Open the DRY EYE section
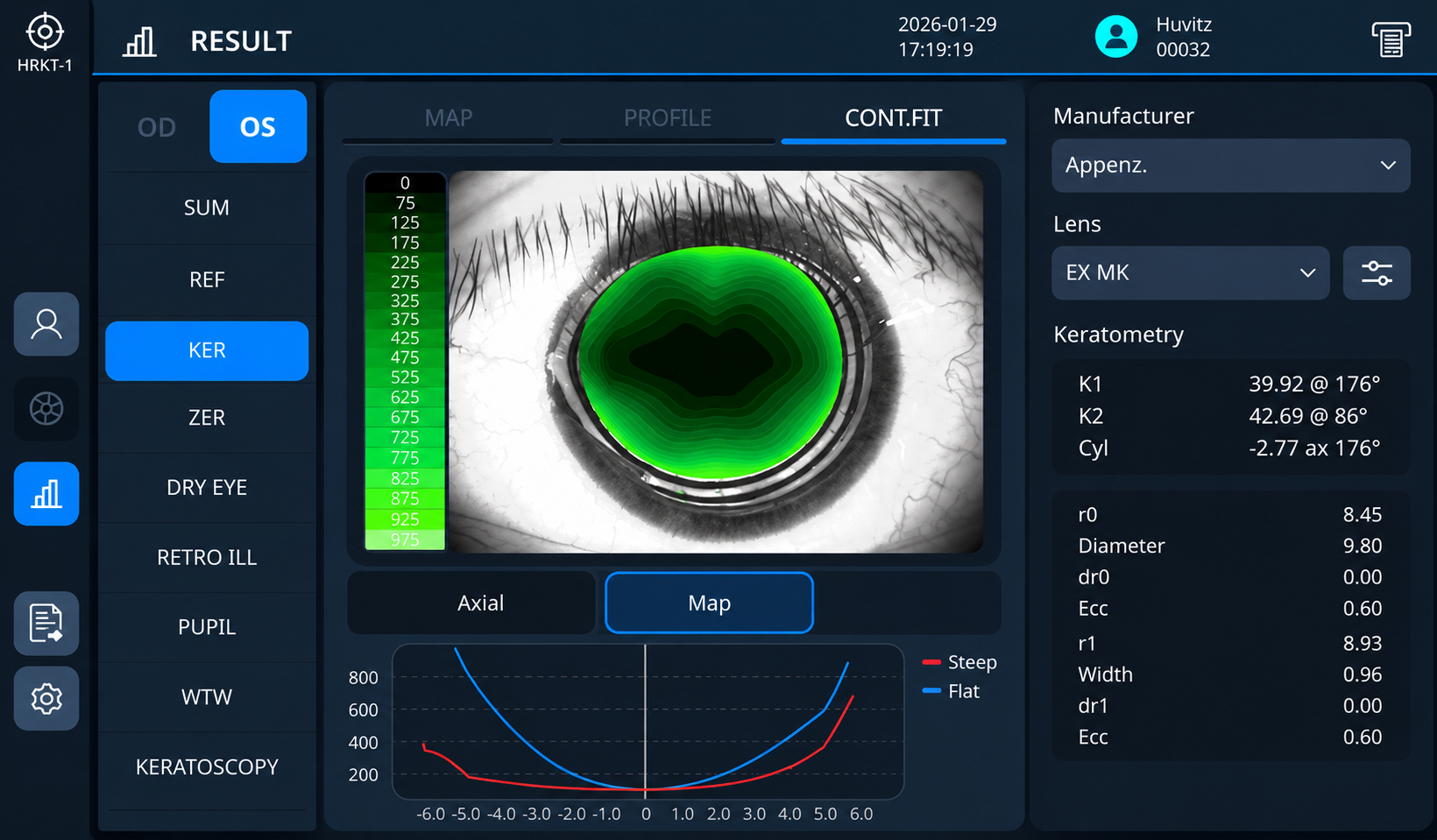Viewport: 1437px width, 840px height. pyautogui.click(x=207, y=487)
